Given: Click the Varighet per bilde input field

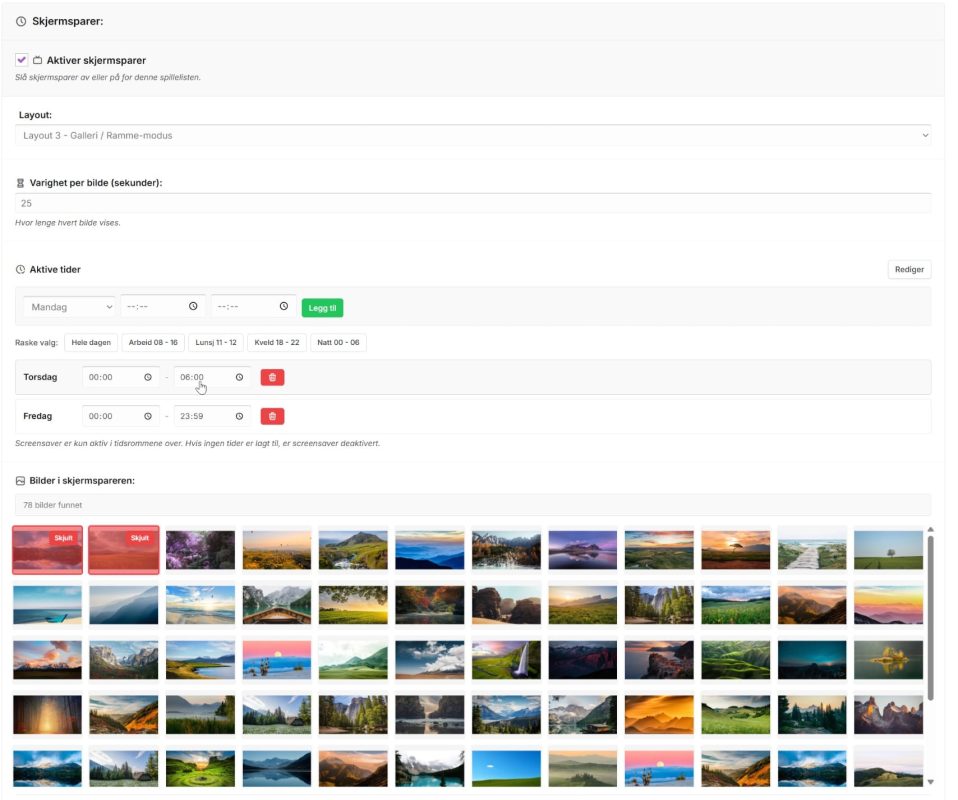Looking at the screenshot, I should pyautogui.click(x=473, y=204).
